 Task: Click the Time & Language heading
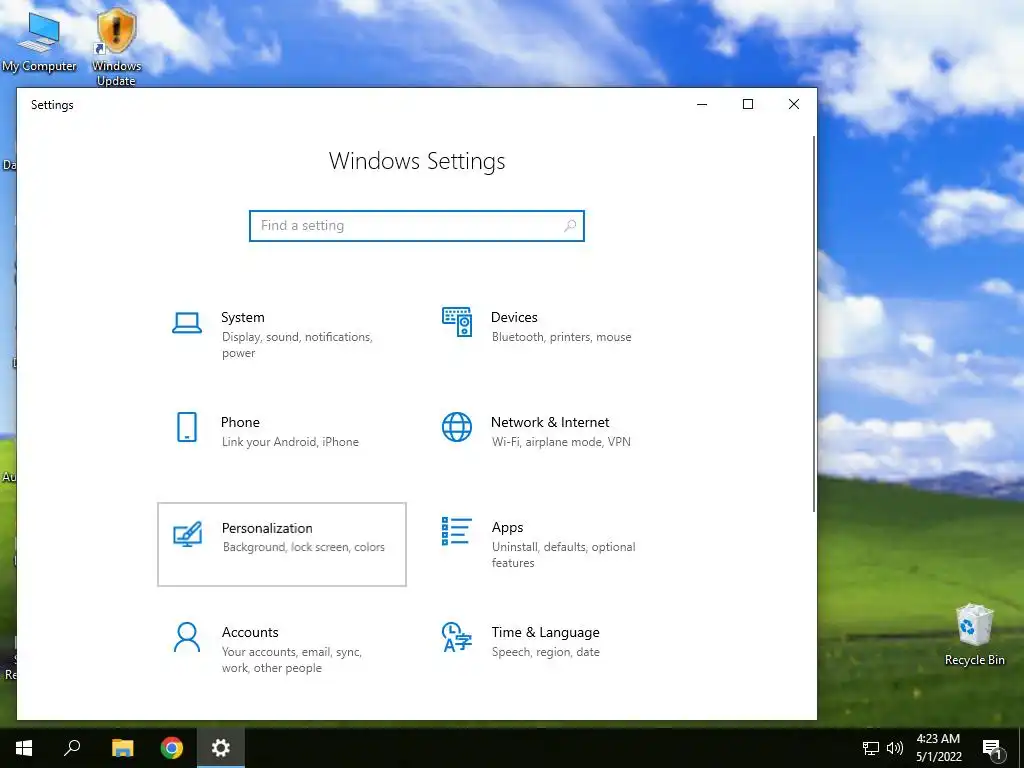click(x=545, y=632)
